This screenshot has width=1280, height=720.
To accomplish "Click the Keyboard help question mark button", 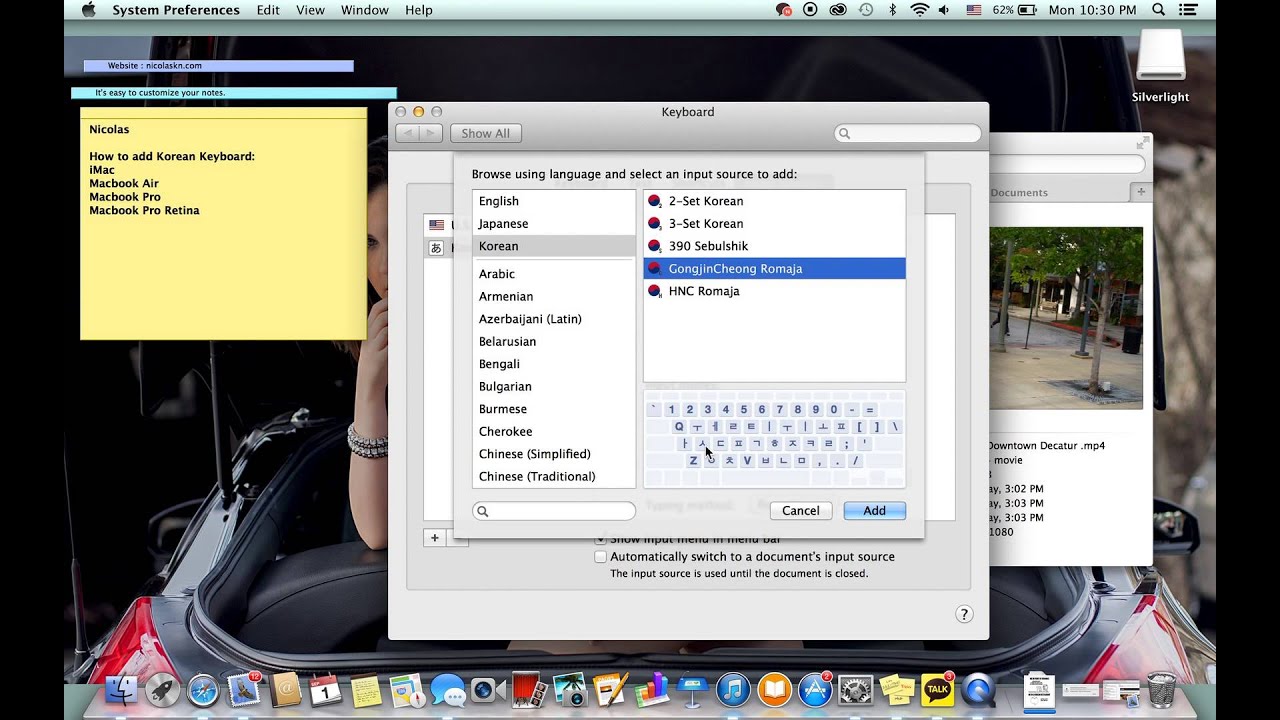I will pos(964,614).
